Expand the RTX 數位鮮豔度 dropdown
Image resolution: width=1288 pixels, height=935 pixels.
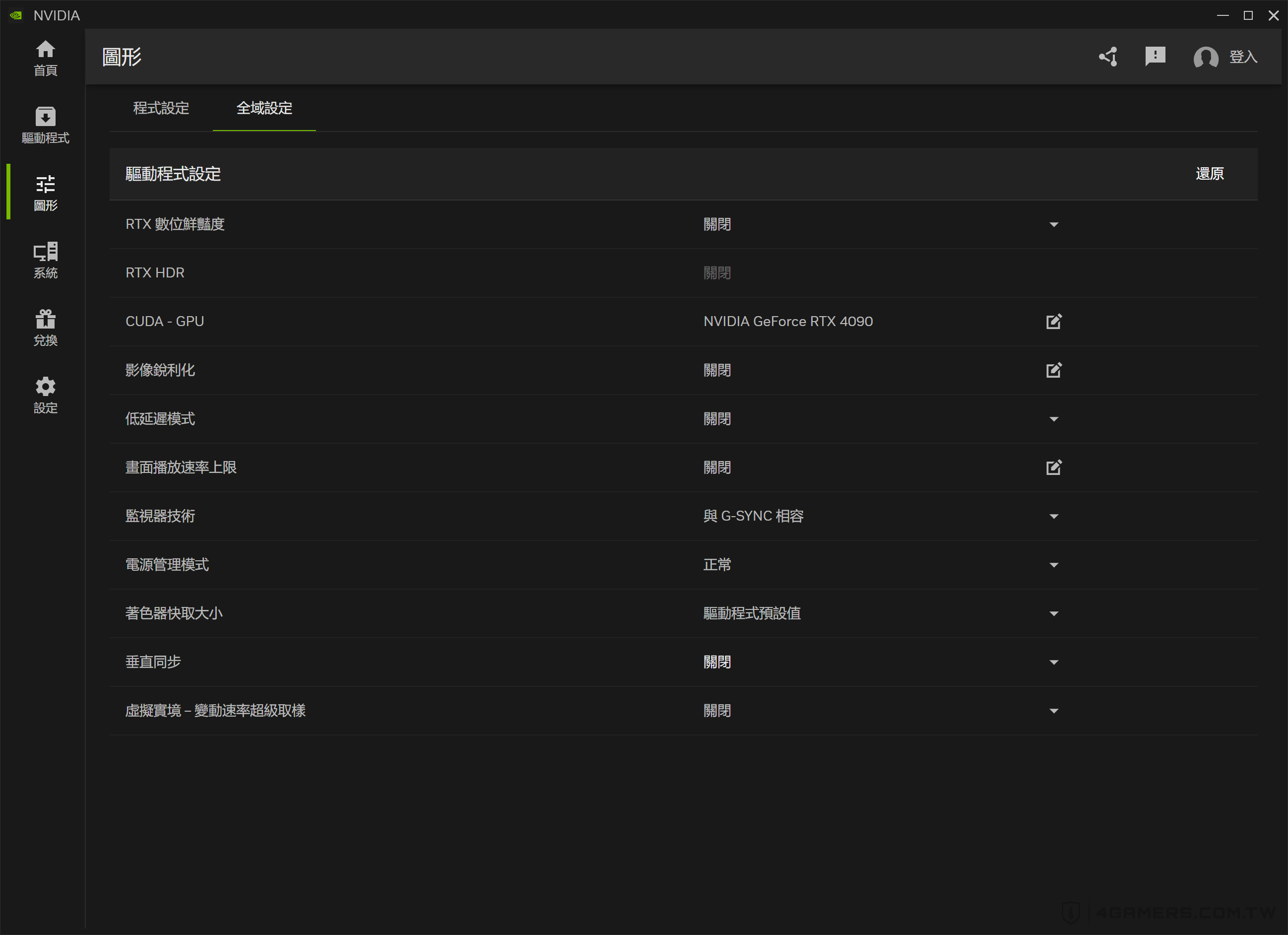click(x=1053, y=224)
